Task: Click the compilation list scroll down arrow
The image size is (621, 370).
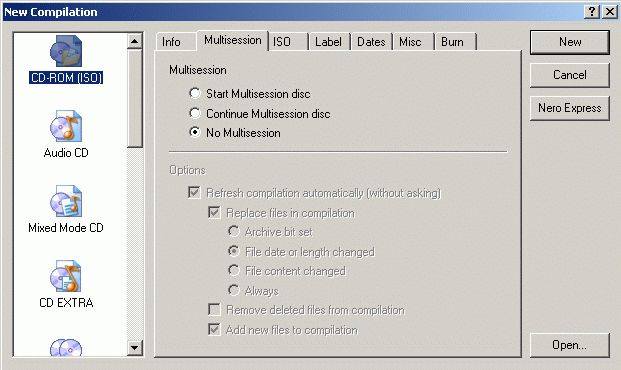Action: point(135,348)
